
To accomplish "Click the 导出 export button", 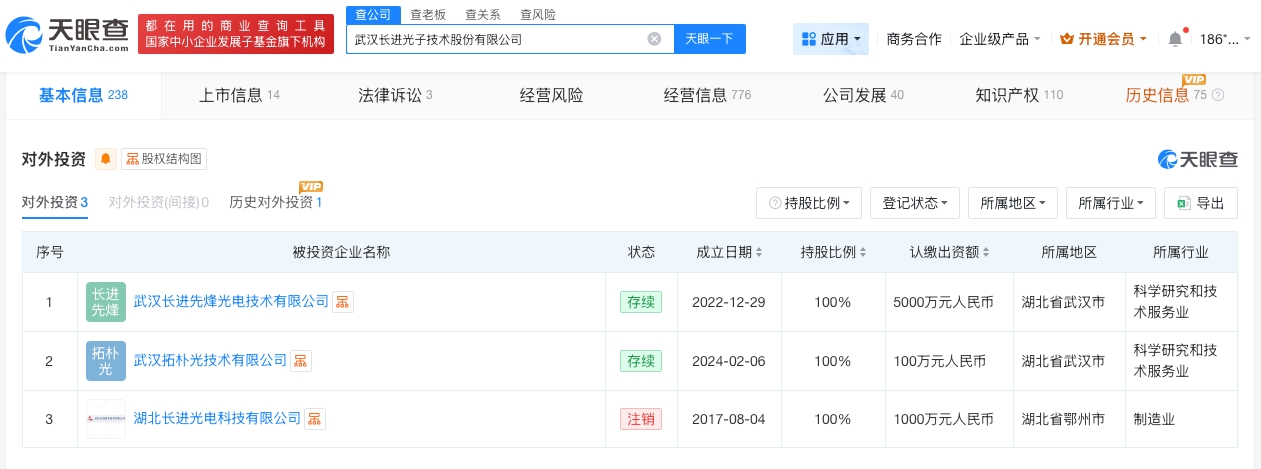I will (1201, 203).
